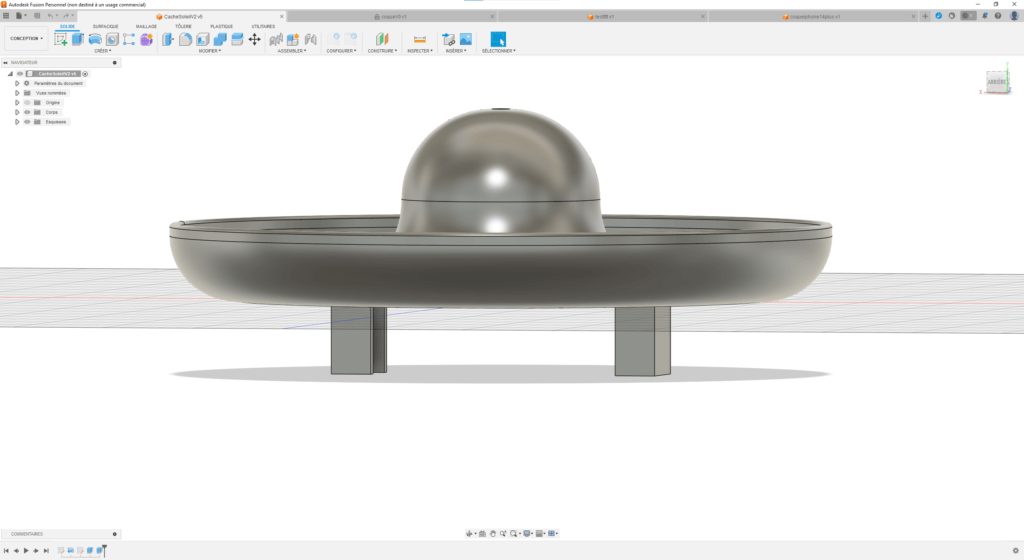The image size is (1024, 560).
Task: Expand the Esquisses node
Action: (x=17, y=122)
